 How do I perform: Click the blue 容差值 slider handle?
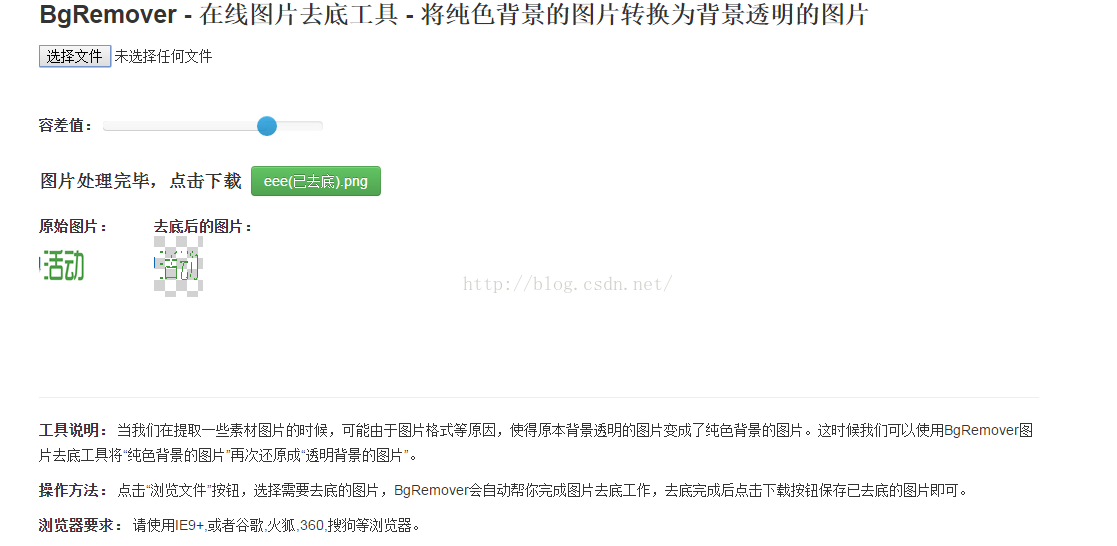pyautogui.click(x=266, y=126)
